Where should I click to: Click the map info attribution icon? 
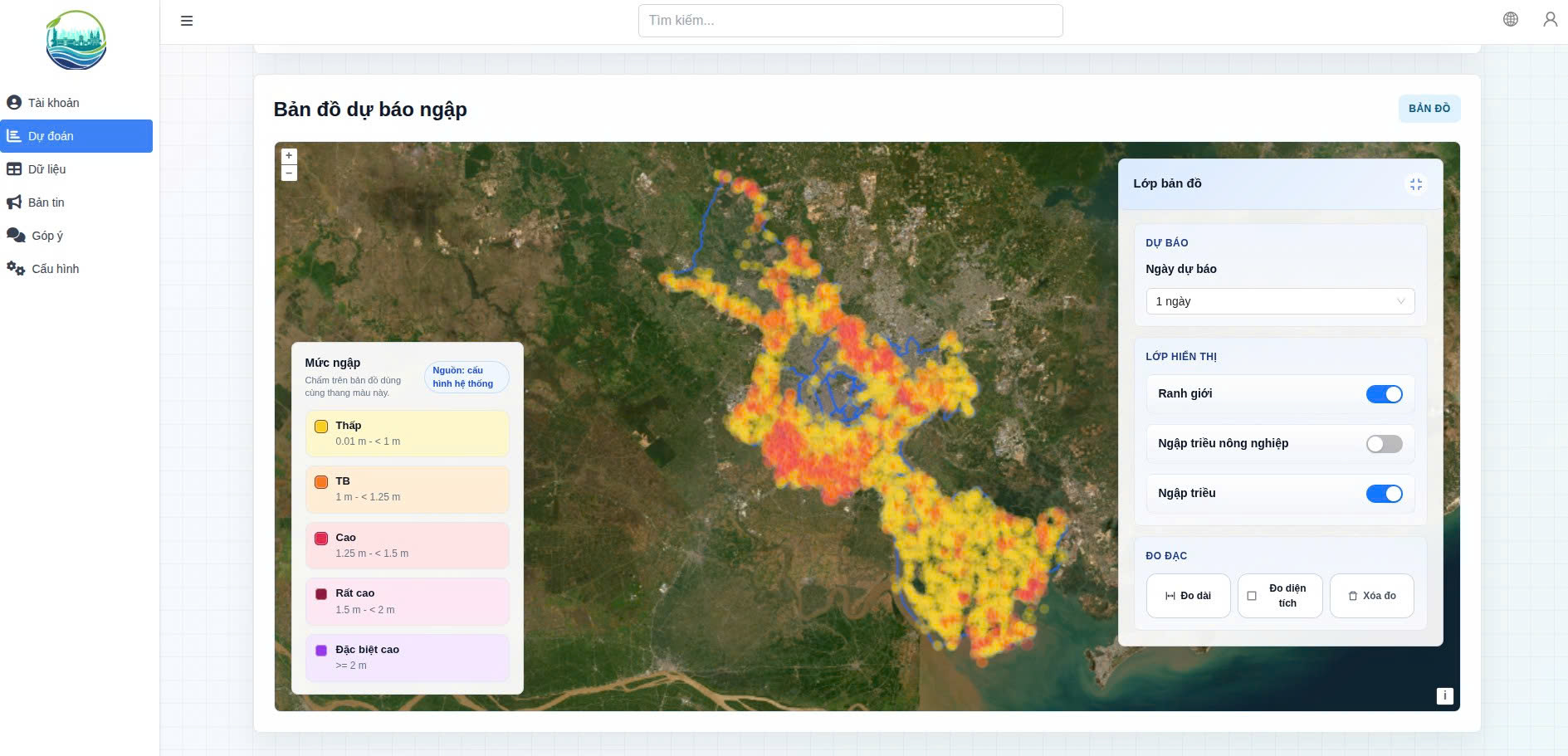[1444, 696]
